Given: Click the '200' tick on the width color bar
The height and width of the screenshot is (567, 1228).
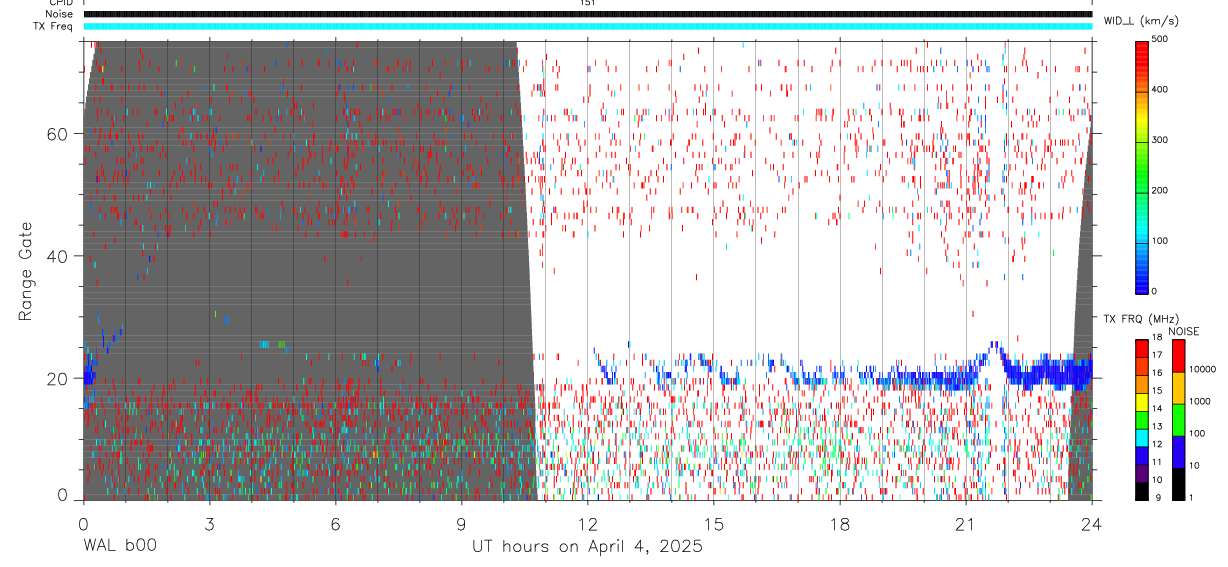Looking at the screenshot, I should 1161,190.
